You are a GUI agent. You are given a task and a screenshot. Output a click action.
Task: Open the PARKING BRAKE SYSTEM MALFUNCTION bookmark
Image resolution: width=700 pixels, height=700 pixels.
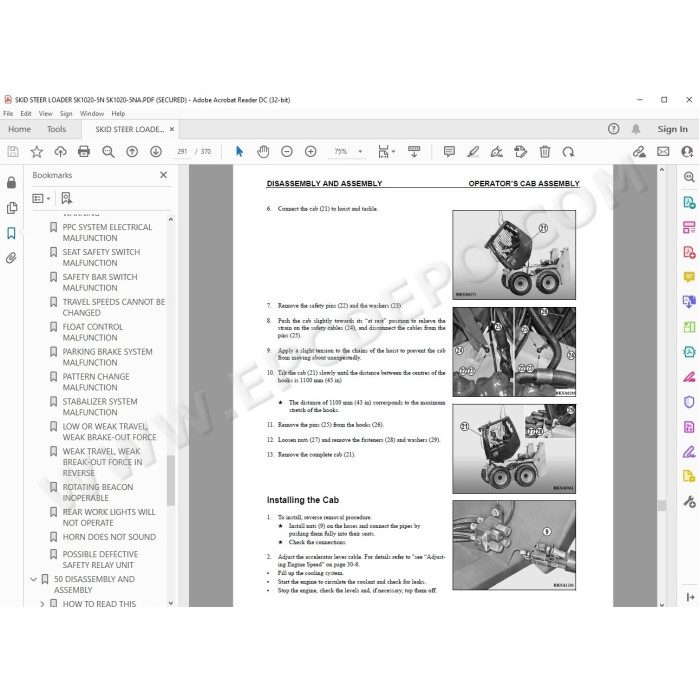coord(108,357)
